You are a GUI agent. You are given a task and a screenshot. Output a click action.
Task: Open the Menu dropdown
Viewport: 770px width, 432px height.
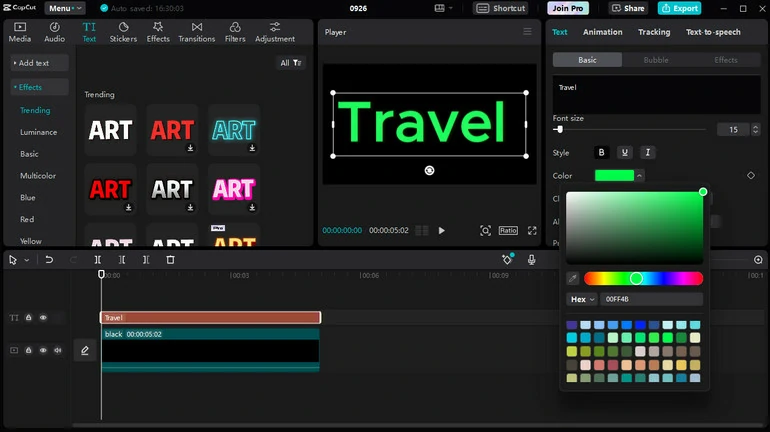pyautogui.click(x=65, y=8)
